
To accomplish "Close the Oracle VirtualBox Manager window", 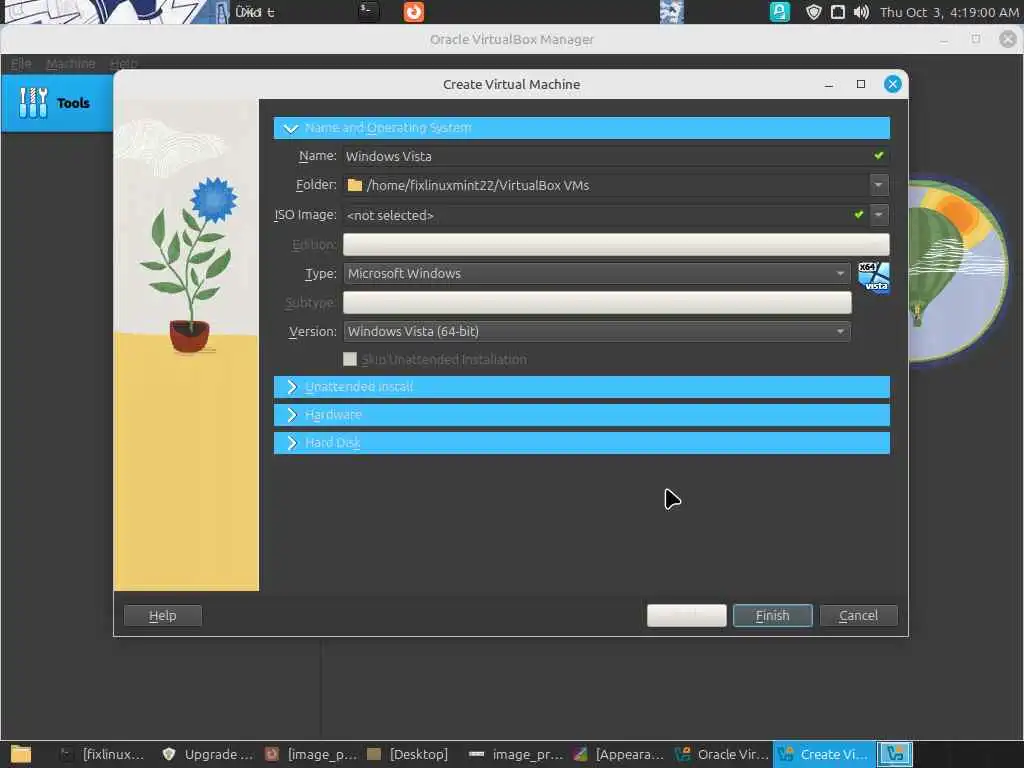I will (1008, 39).
